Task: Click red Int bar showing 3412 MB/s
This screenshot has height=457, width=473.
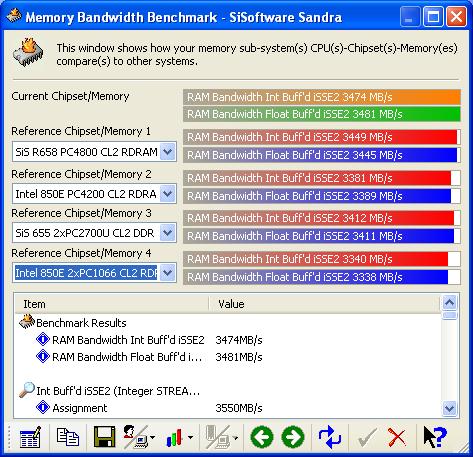Action: tap(322, 218)
